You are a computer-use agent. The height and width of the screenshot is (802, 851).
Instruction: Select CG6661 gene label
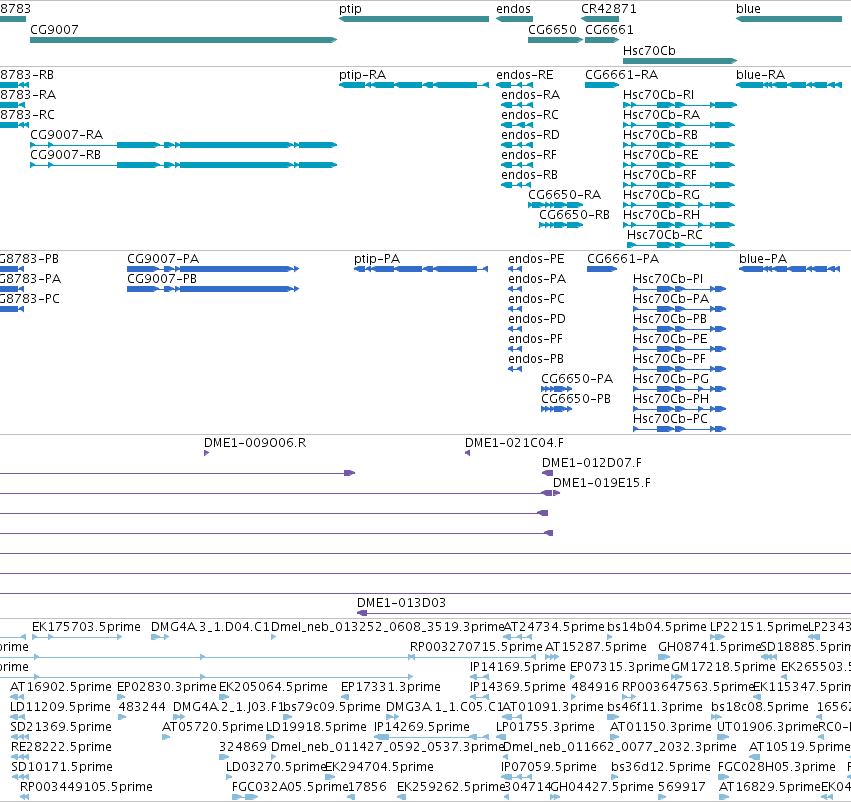[x=609, y=29]
